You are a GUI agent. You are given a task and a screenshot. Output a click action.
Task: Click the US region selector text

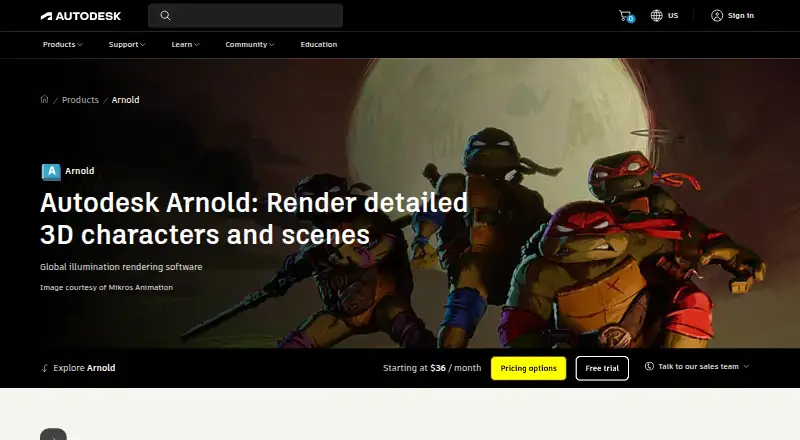coord(673,16)
